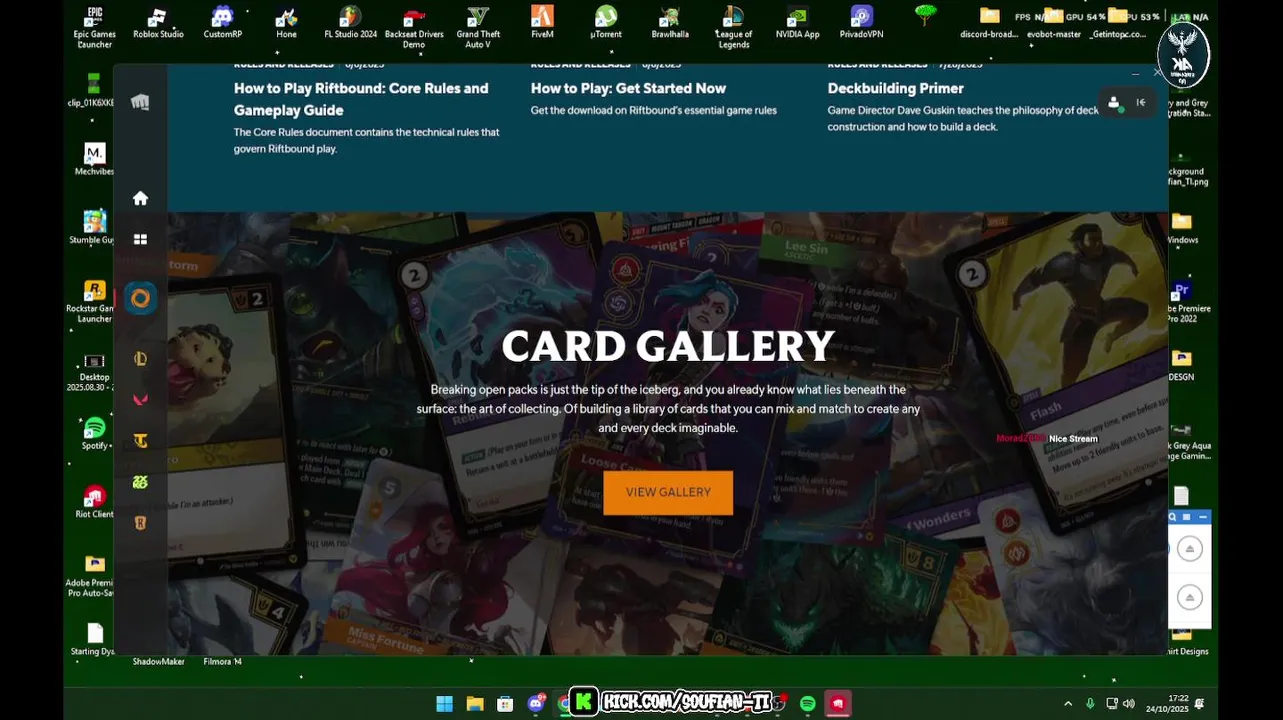This screenshot has width=1283, height=720.
Task: Open Epic Games Launcher desktop shortcut
Action: point(94,26)
